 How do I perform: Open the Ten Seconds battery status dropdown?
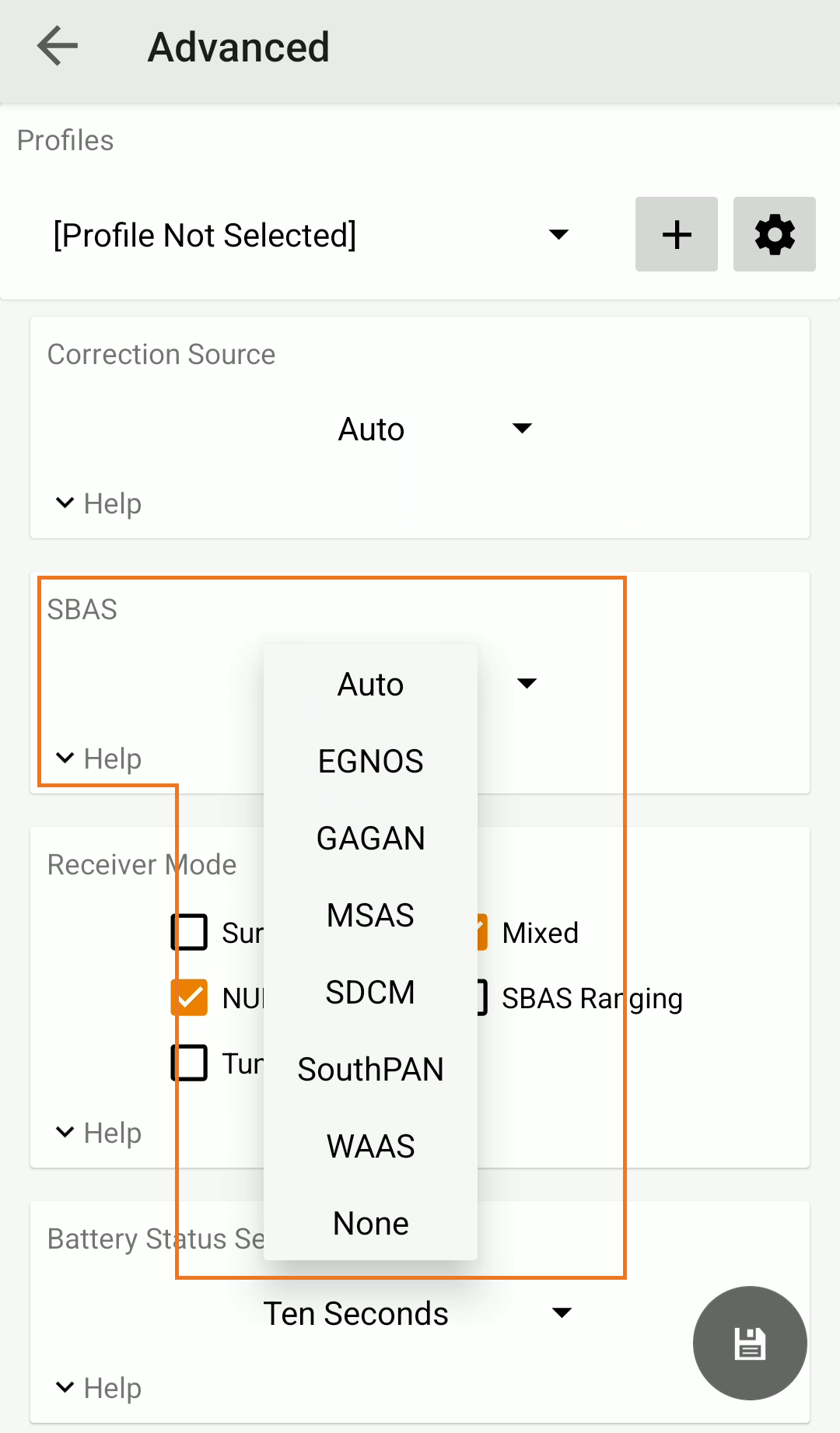coord(418,1313)
